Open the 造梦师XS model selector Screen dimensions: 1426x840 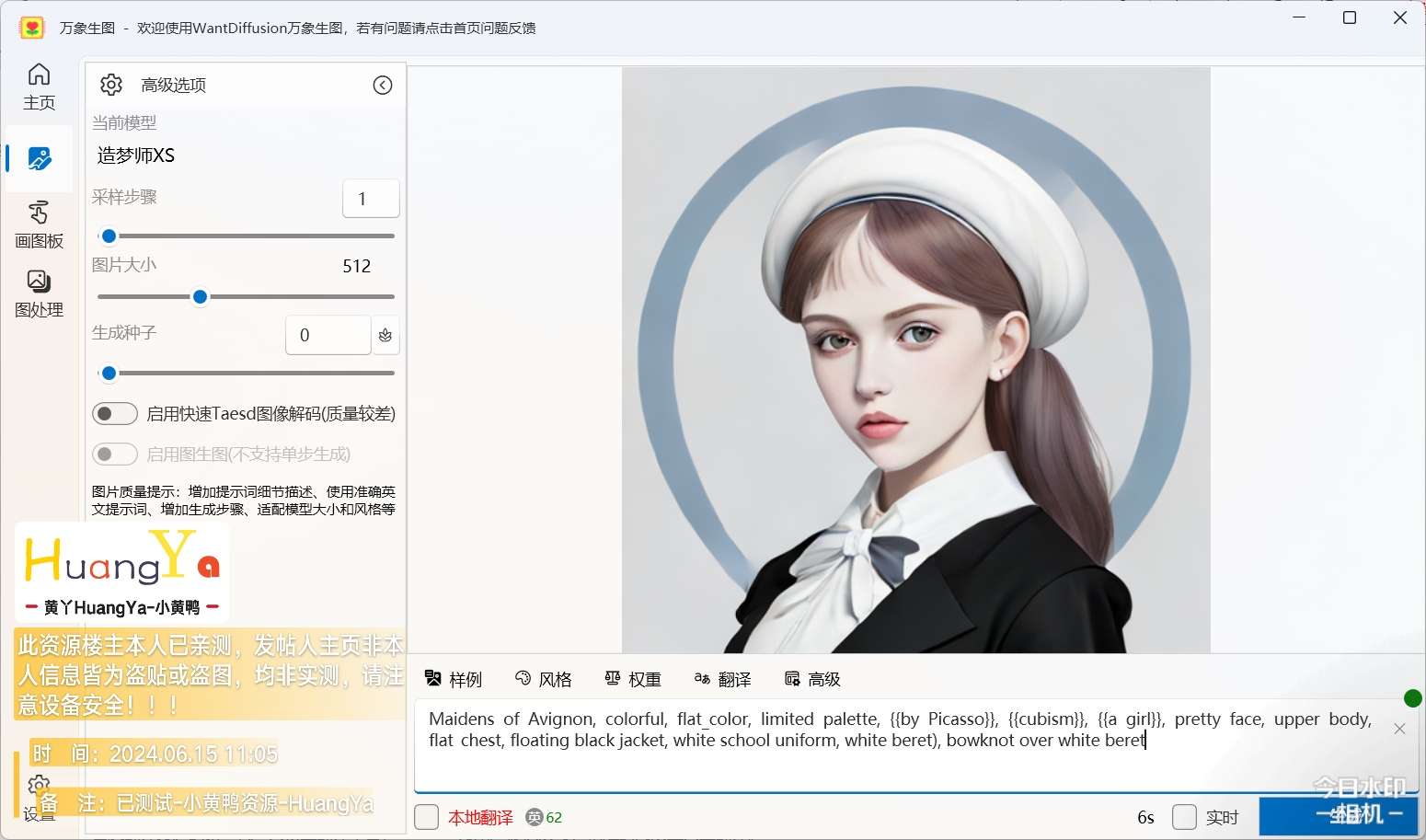point(136,155)
